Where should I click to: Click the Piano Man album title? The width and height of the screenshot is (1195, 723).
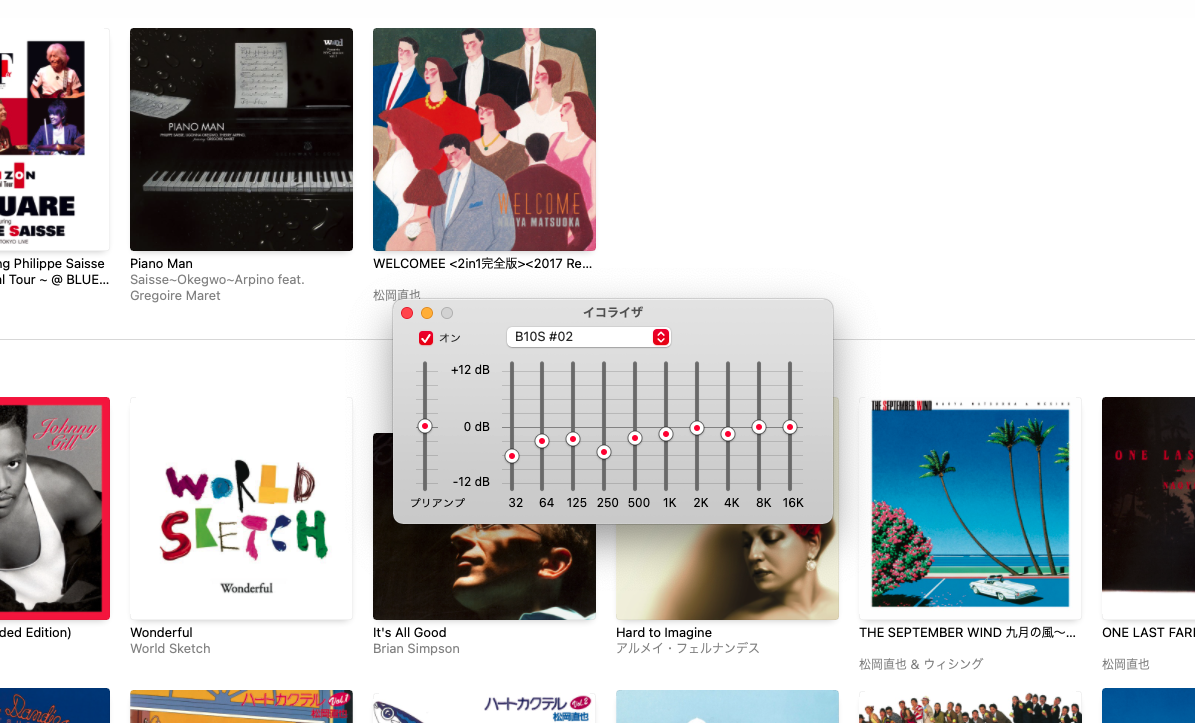point(162,264)
